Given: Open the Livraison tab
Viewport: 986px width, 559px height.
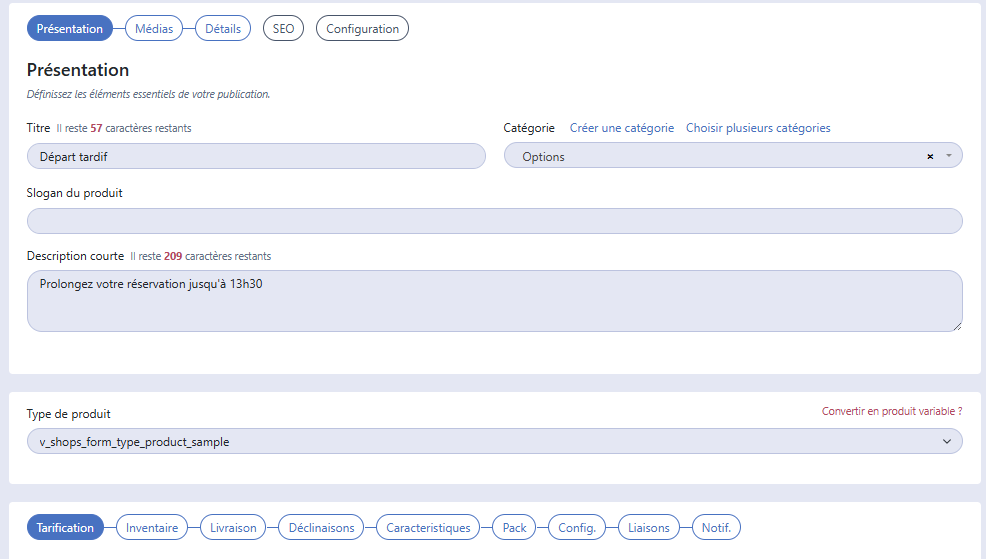Looking at the screenshot, I should point(233,528).
